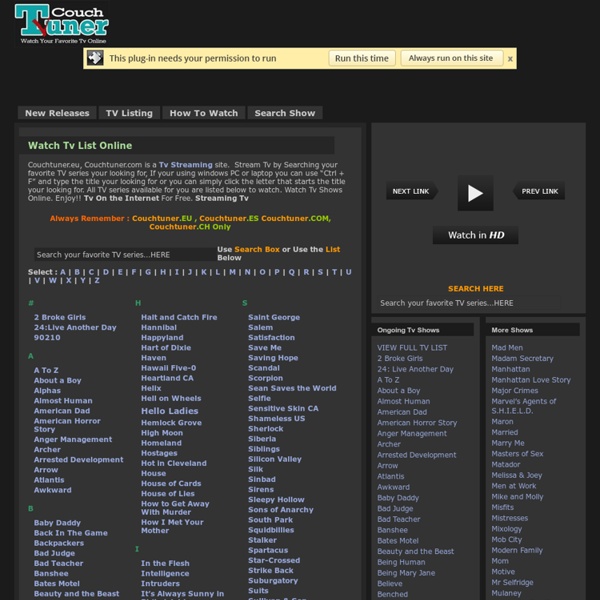Screen dimensions: 600x600
Task: Open Sean Saves the World link
Action: [x=292, y=388]
